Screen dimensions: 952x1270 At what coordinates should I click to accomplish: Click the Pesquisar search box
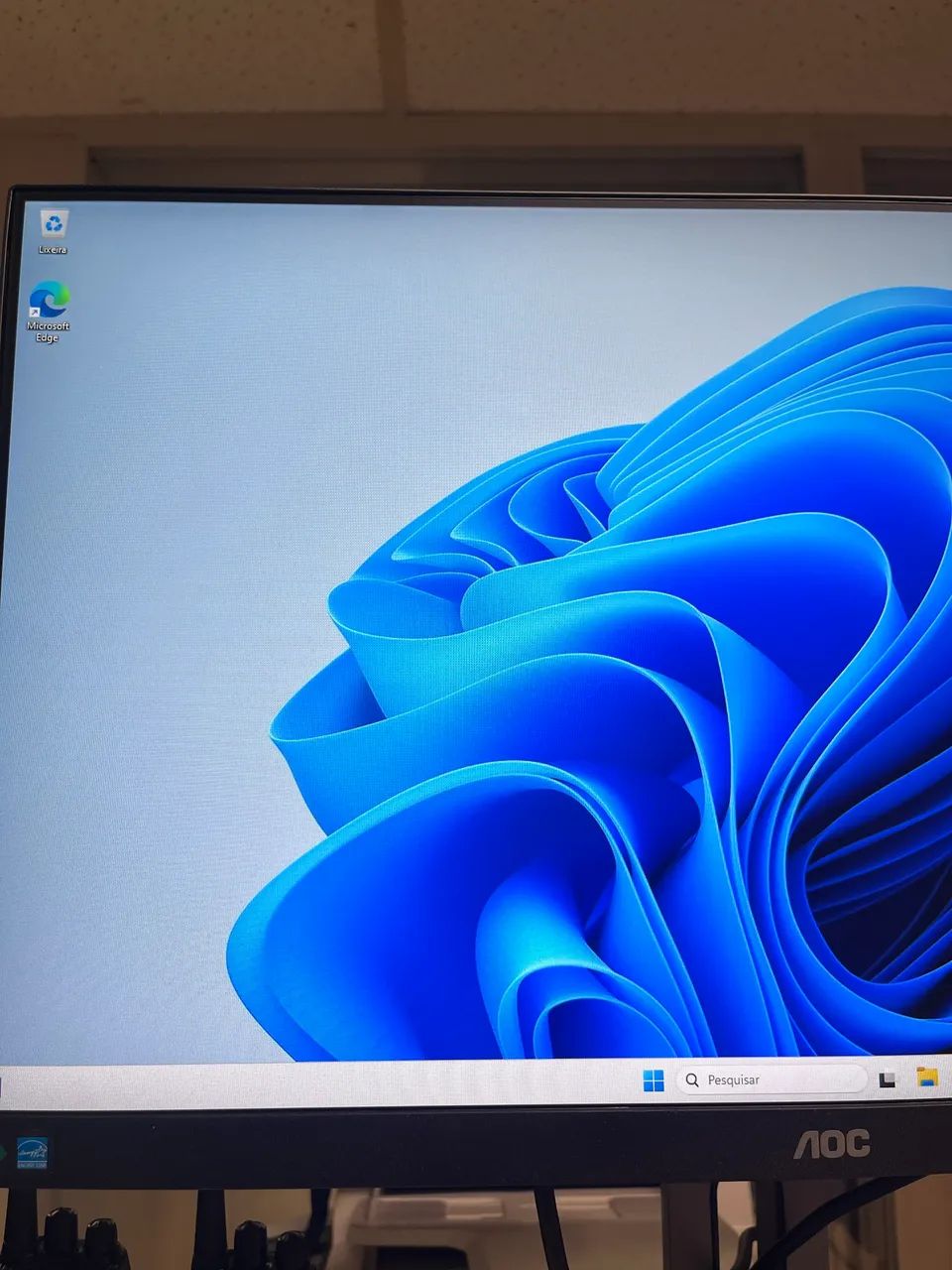[x=772, y=1079]
